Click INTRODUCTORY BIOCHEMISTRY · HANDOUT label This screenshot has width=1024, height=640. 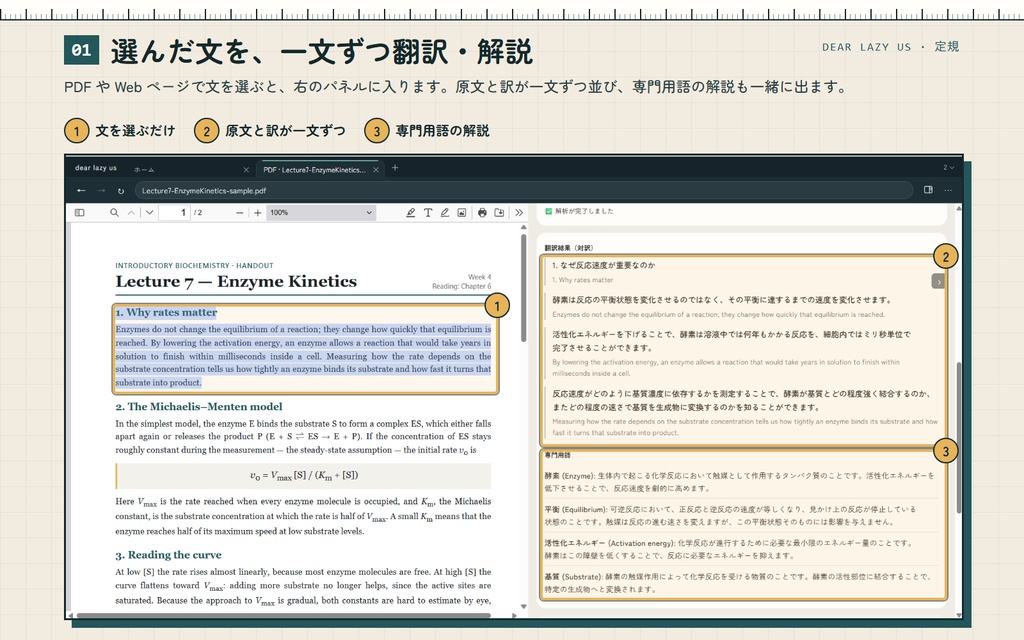pos(194,266)
